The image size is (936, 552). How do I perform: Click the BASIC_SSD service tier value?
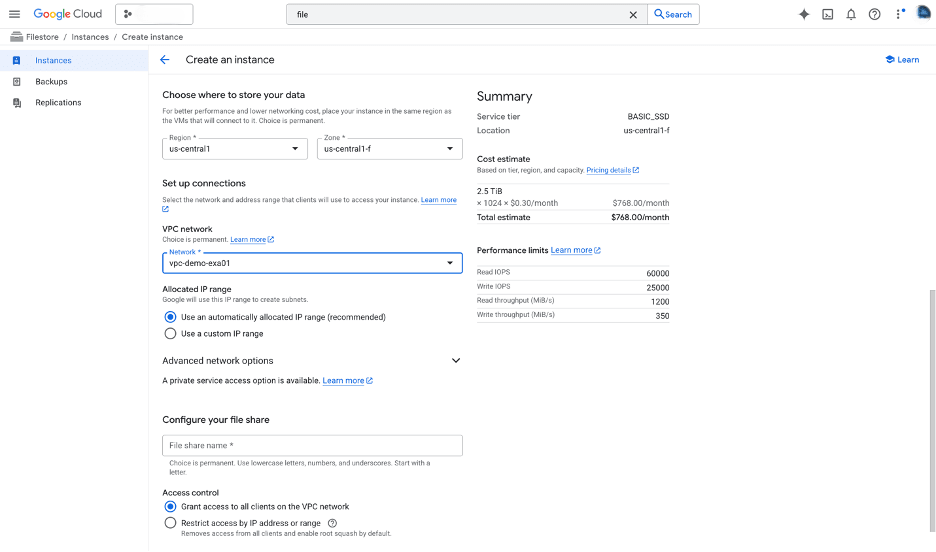(648, 116)
